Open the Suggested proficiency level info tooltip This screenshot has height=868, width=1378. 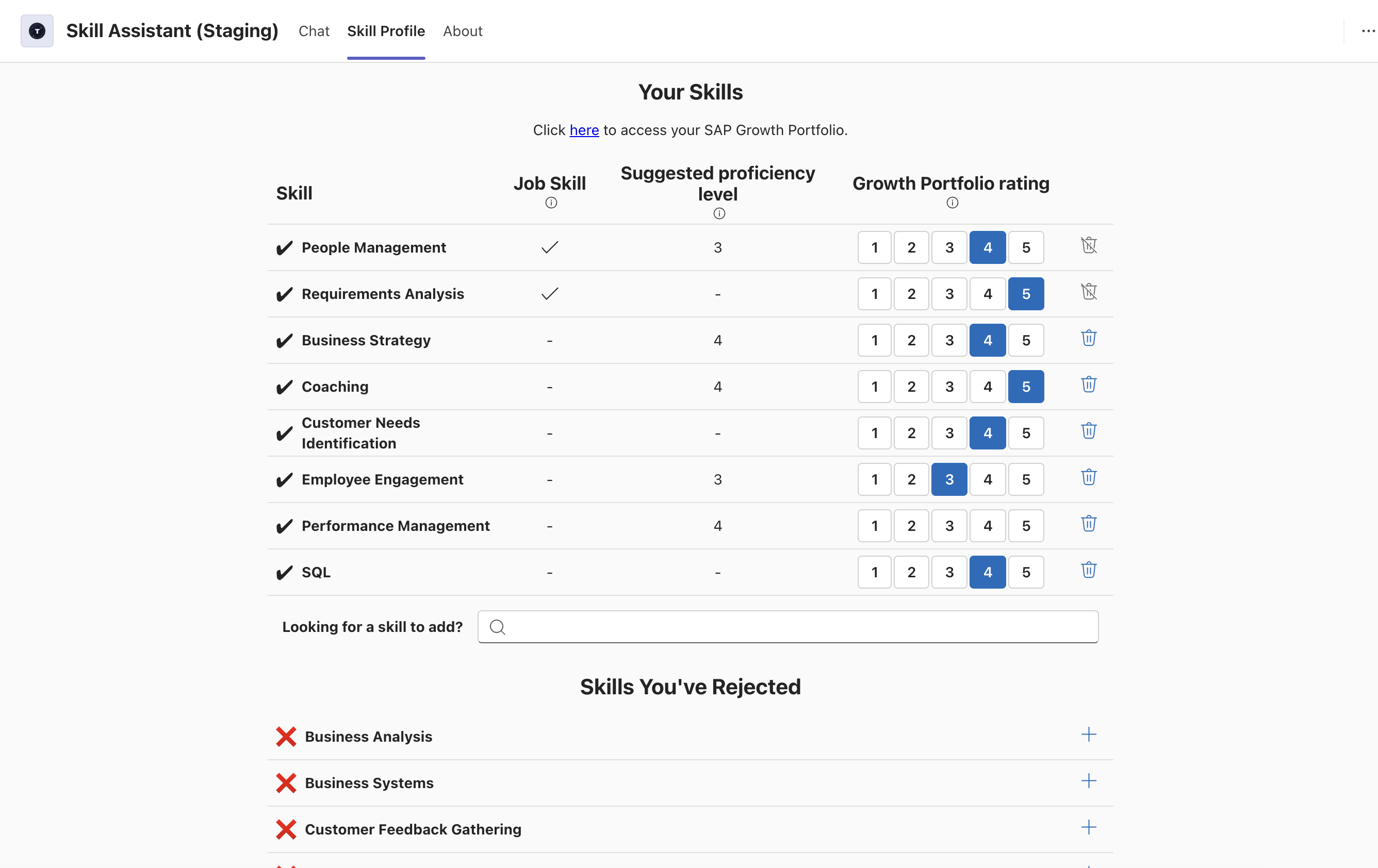coord(719,213)
